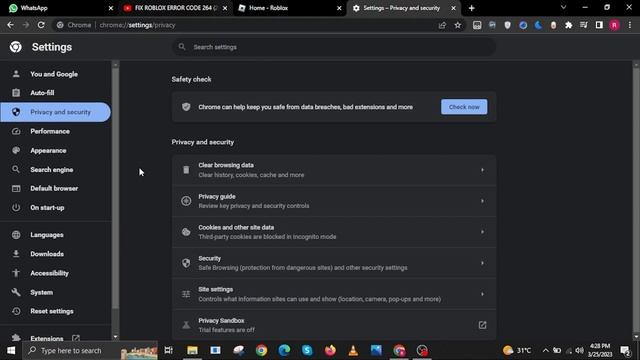Go back with the browser back arrow
The height and width of the screenshot is (360, 640).
coord(11,25)
